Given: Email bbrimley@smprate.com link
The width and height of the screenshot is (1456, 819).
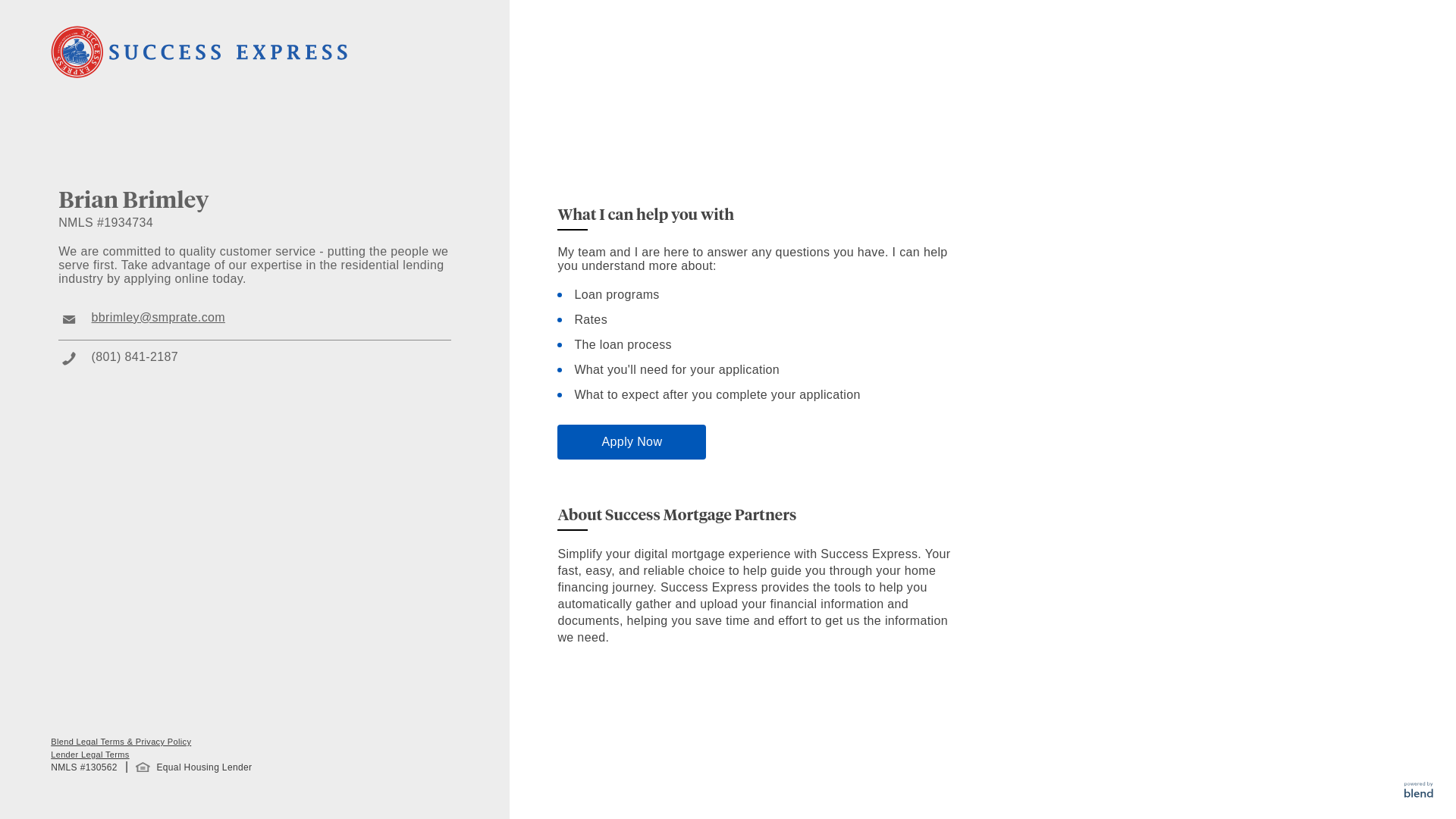Looking at the screenshot, I should [158, 318].
